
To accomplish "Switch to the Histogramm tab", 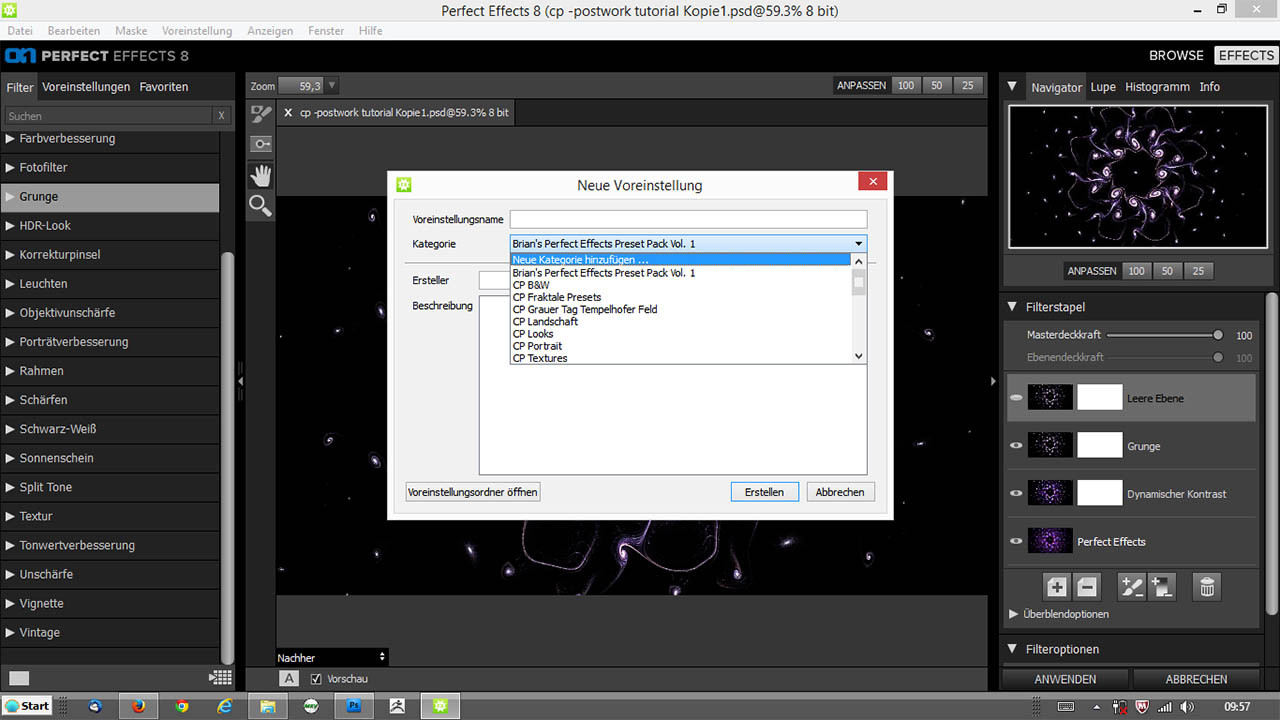I will tap(1157, 87).
